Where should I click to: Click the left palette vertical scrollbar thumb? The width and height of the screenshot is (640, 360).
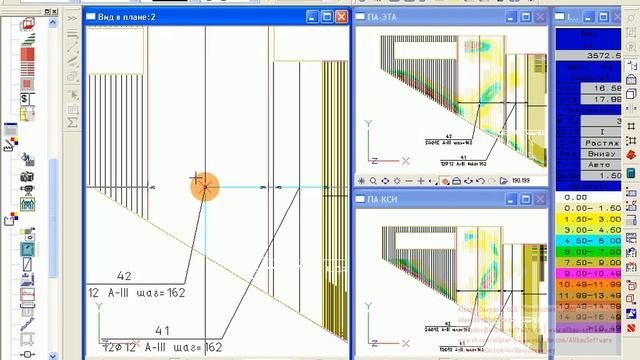click(53, 218)
